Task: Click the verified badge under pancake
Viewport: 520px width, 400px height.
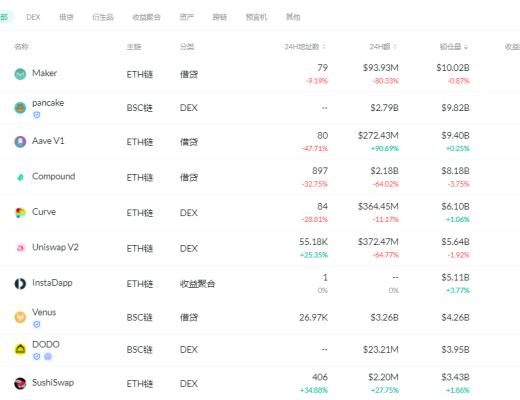Action: pyautogui.click(x=37, y=115)
